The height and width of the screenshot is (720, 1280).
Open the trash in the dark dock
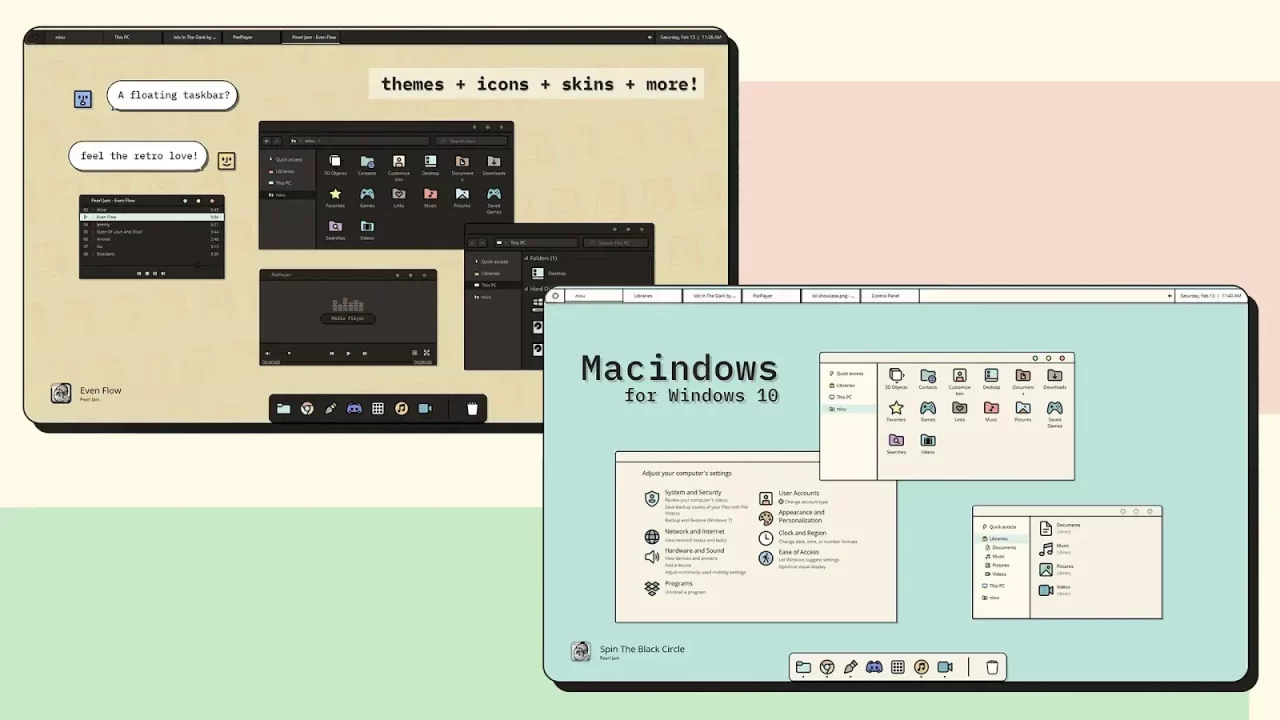pyautogui.click(x=472, y=409)
